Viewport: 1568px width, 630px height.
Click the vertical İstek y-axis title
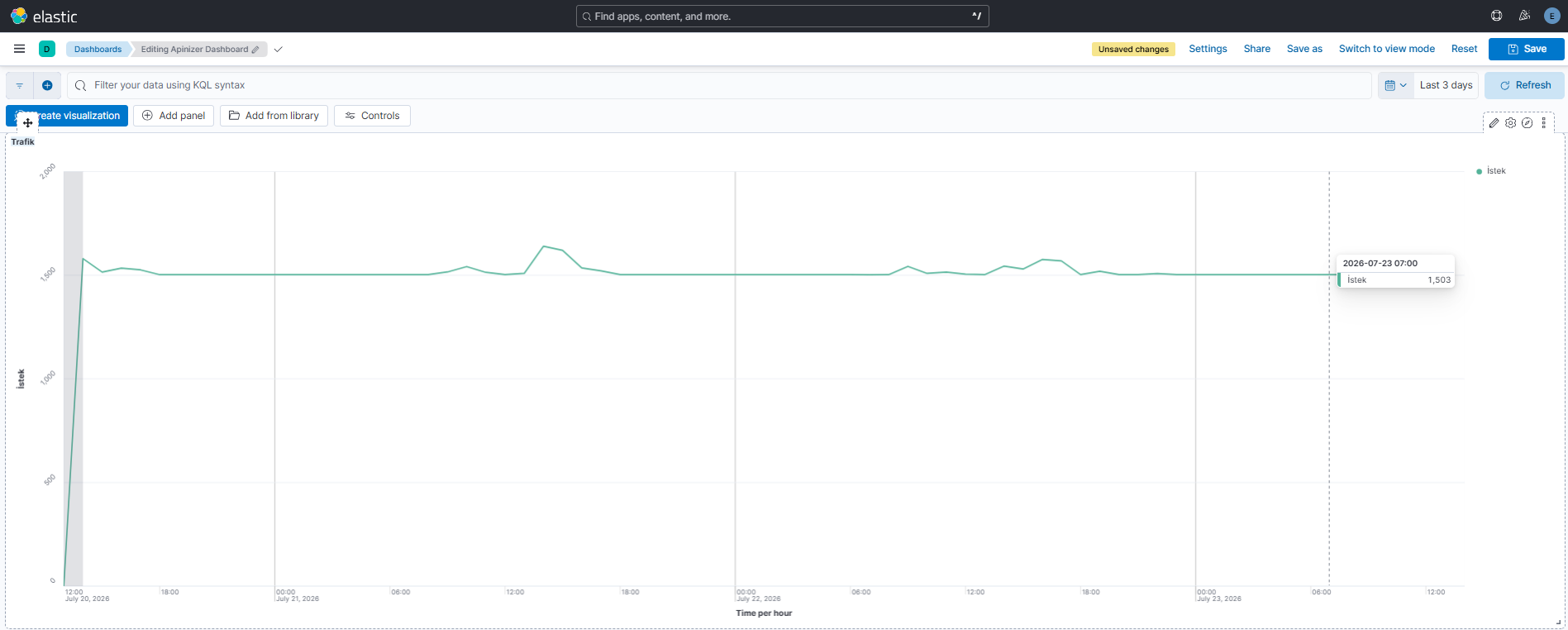pyautogui.click(x=21, y=379)
